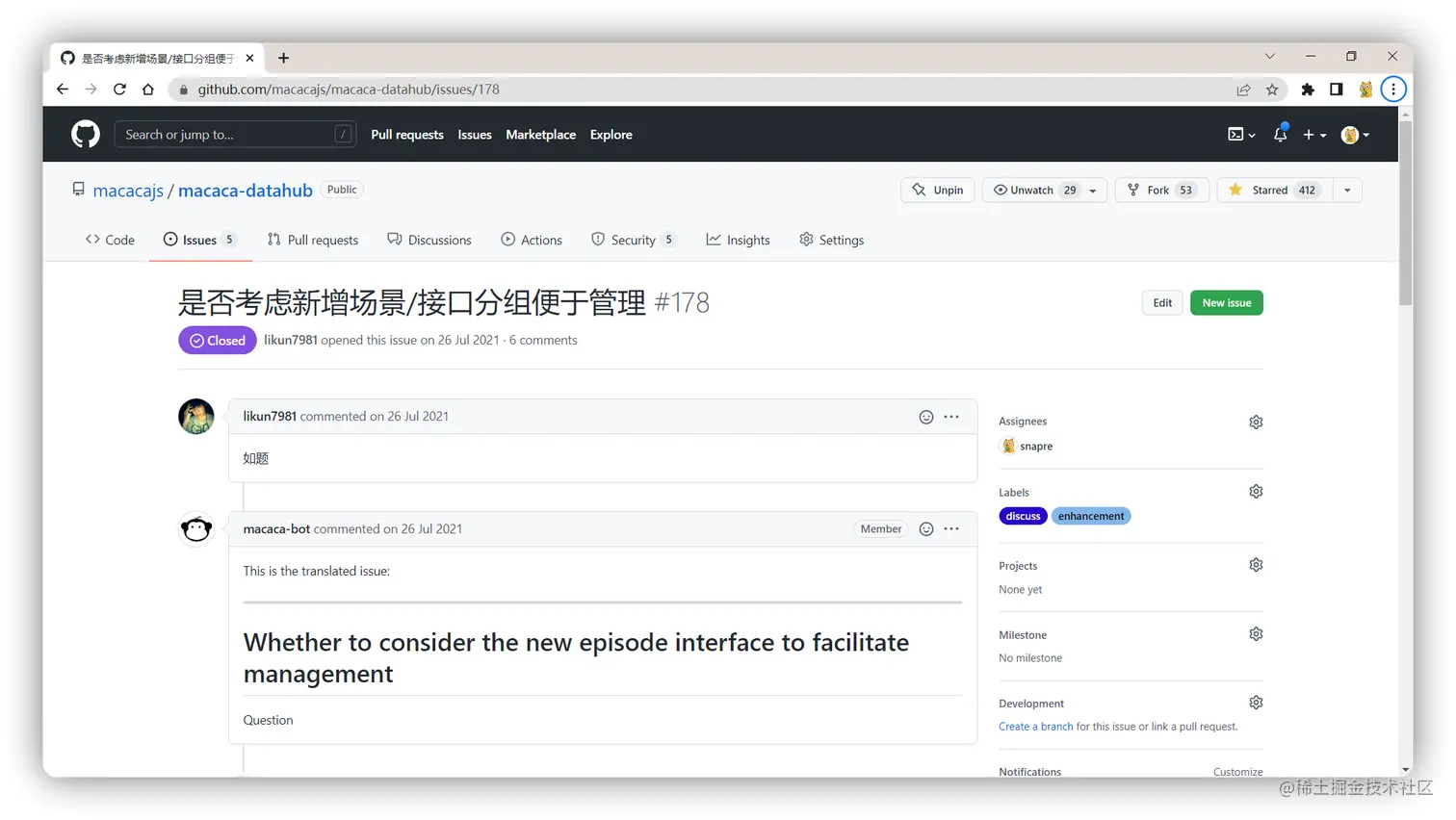This screenshot has width=1456, height=820.
Task: Switch to the Issues tab
Action: (x=200, y=240)
